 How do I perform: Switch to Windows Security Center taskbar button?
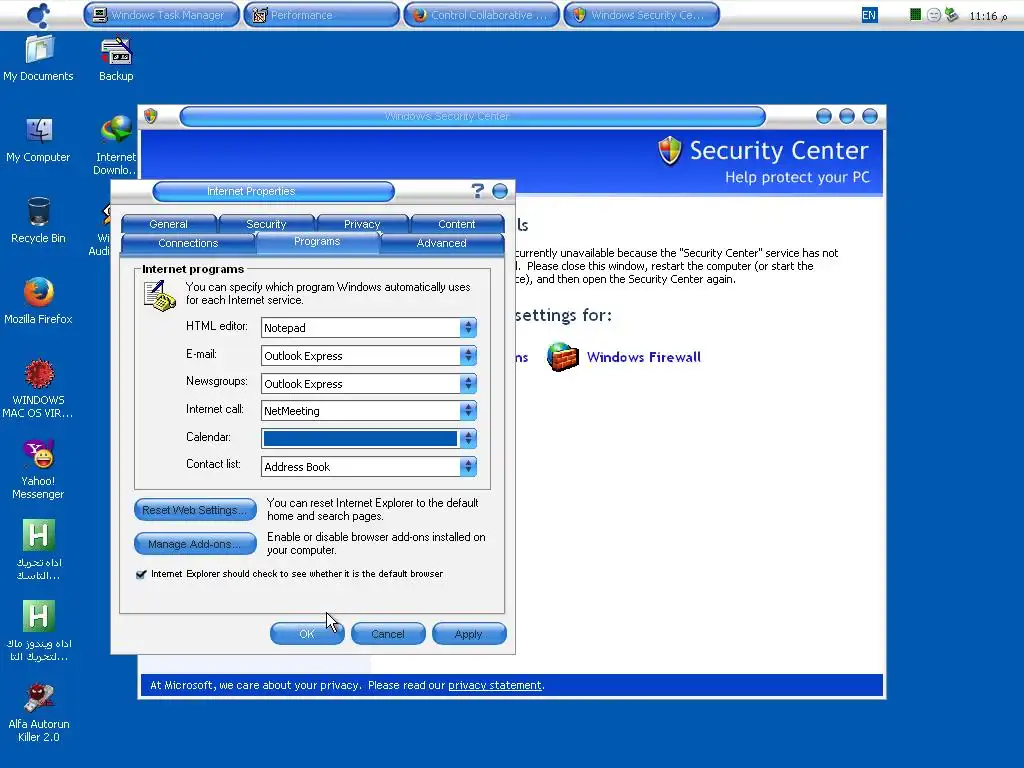641,14
